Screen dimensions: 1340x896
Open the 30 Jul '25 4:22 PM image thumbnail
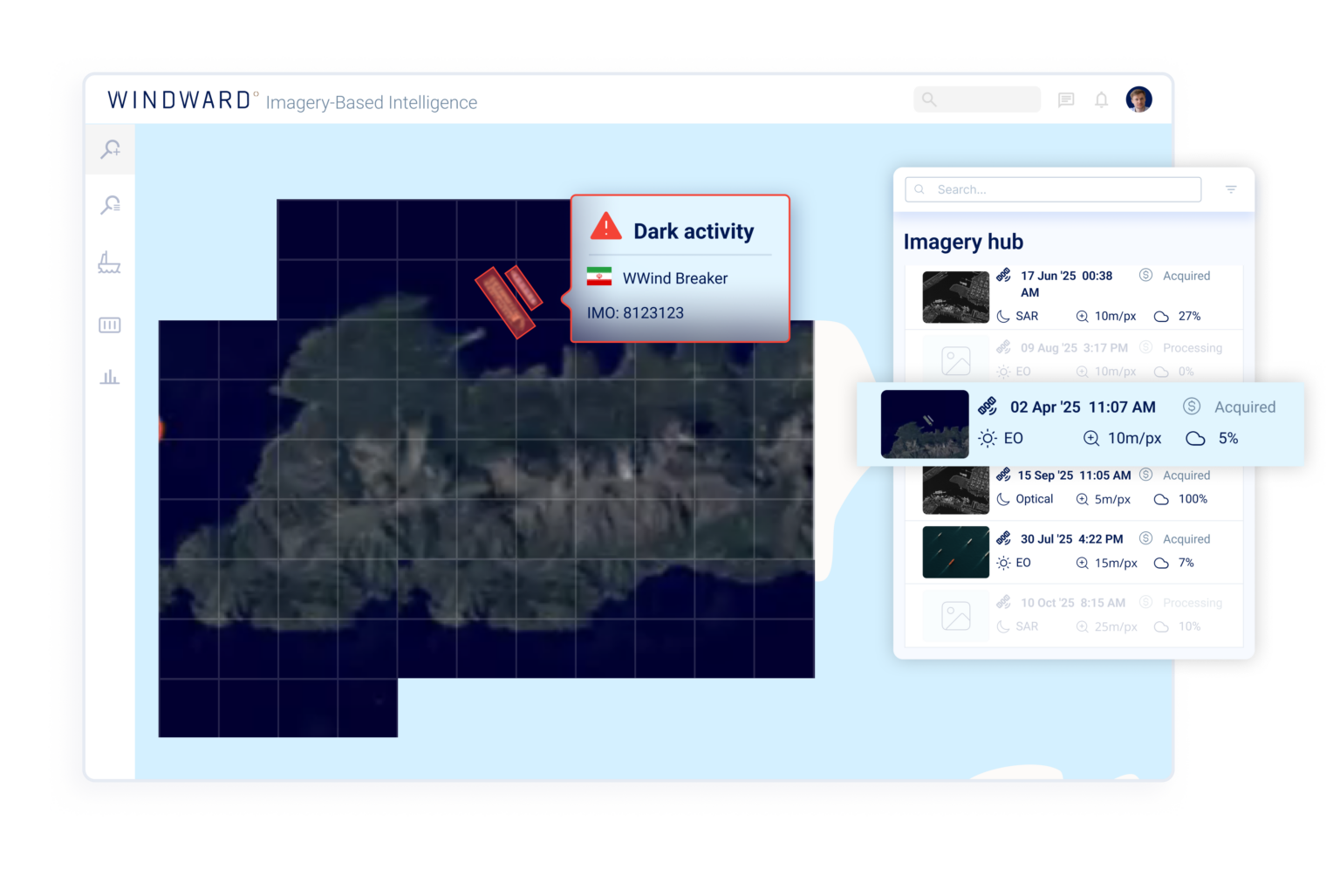point(955,551)
